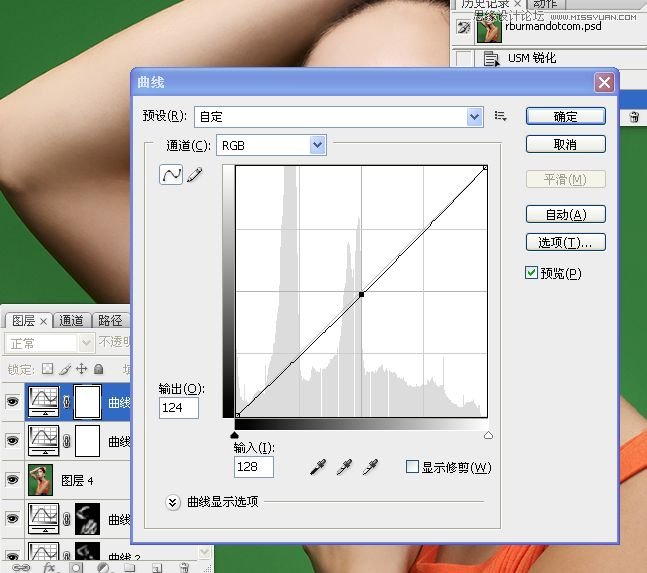Select the pencil draw-curve tool

195,174
